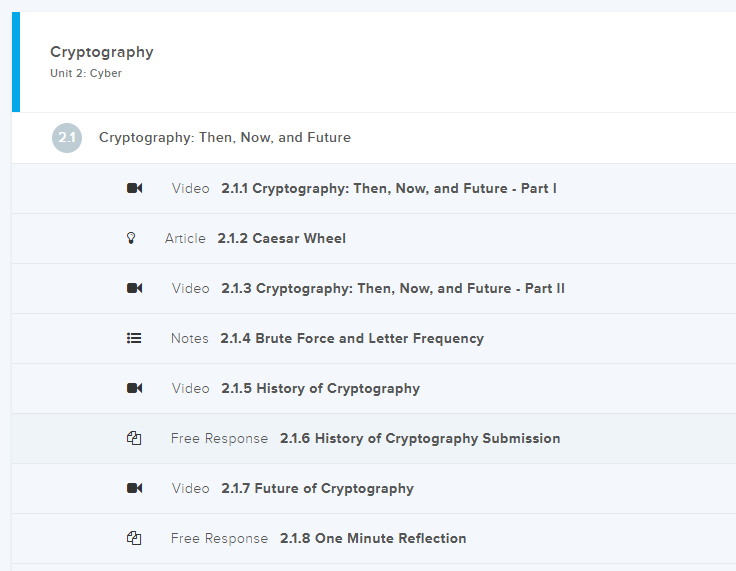Click the Unit 2: Cyber subtitle
Image resolution: width=736 pixels, height=571 pixels.
86,73
